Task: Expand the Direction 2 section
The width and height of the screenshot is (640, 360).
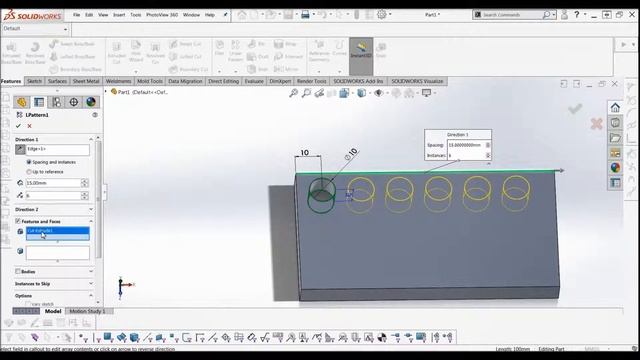Action: [91, 209]
